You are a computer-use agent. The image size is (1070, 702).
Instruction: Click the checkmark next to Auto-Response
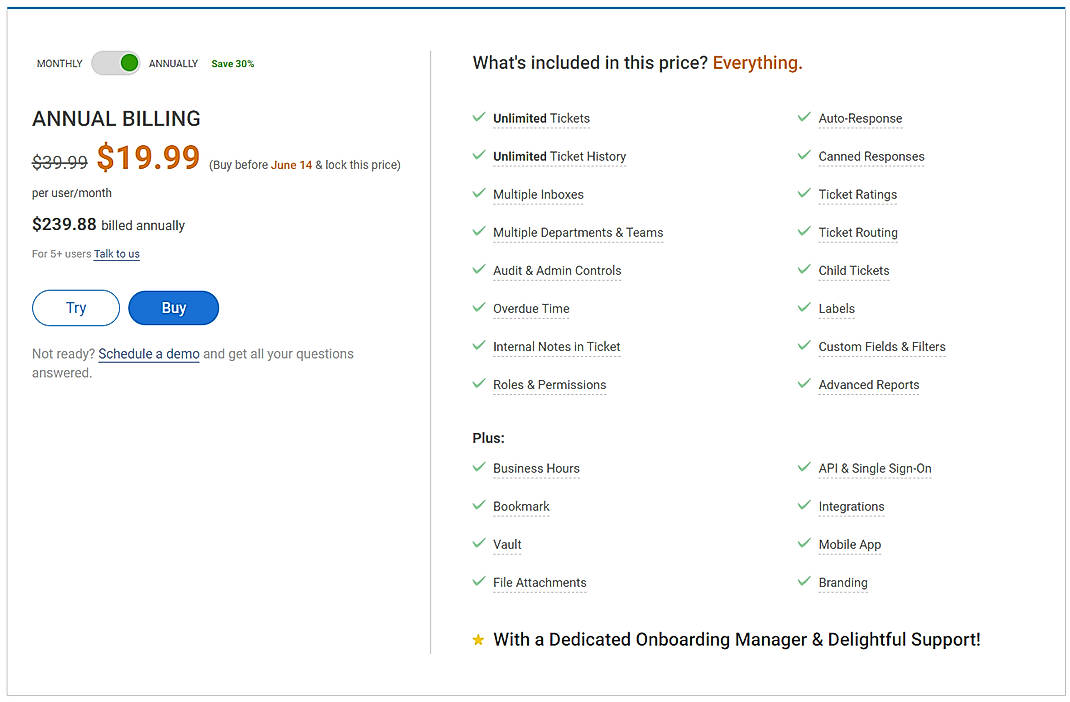pyautogui.click(x=804, y=117)
